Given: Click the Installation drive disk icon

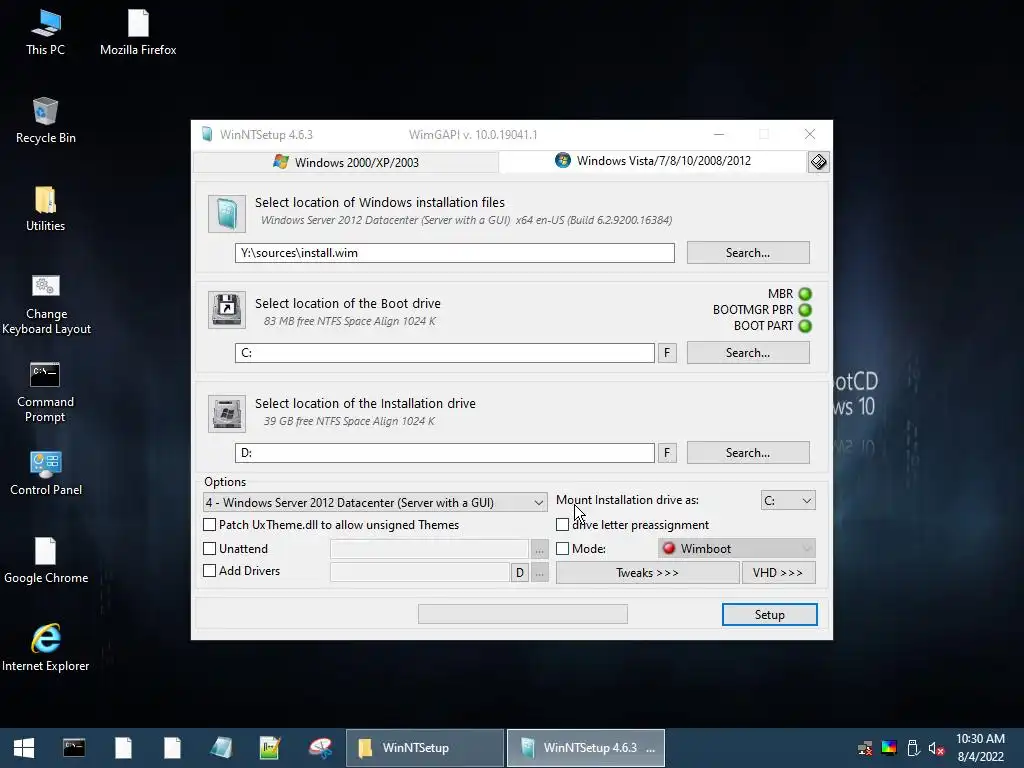Looking at the screenshot, I should [227, 413].
